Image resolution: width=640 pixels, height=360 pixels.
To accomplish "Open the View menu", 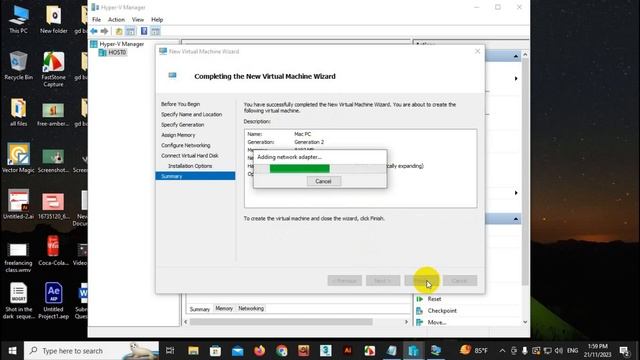I will [138, 20].
